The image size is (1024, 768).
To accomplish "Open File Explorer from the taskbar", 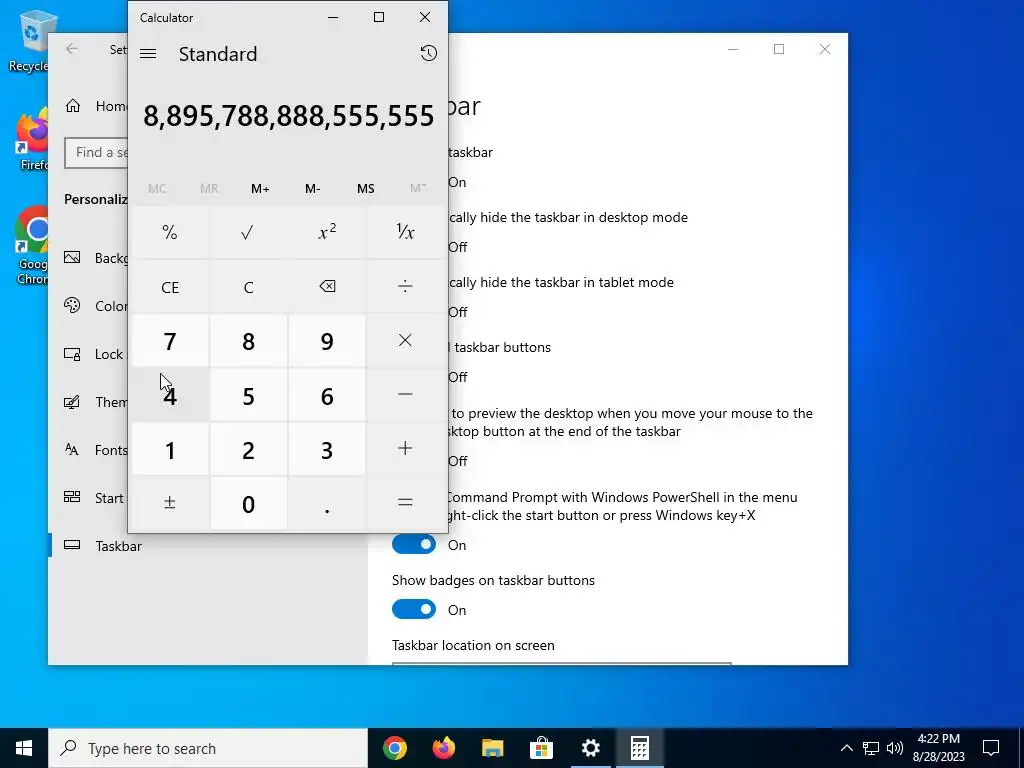I will point(493,748).
